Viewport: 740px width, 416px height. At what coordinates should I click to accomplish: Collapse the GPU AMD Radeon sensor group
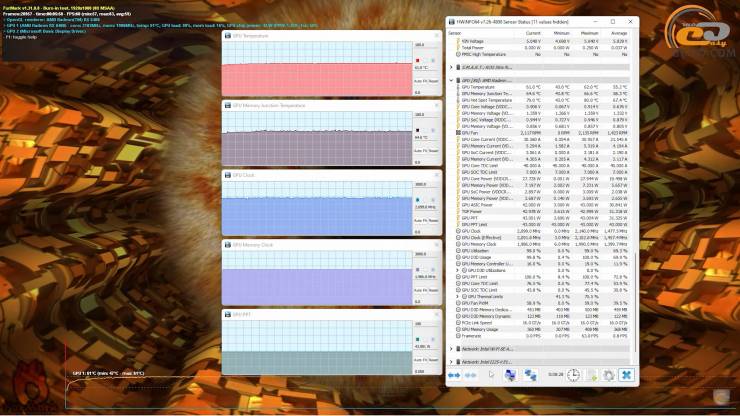[x=451, y=80]
